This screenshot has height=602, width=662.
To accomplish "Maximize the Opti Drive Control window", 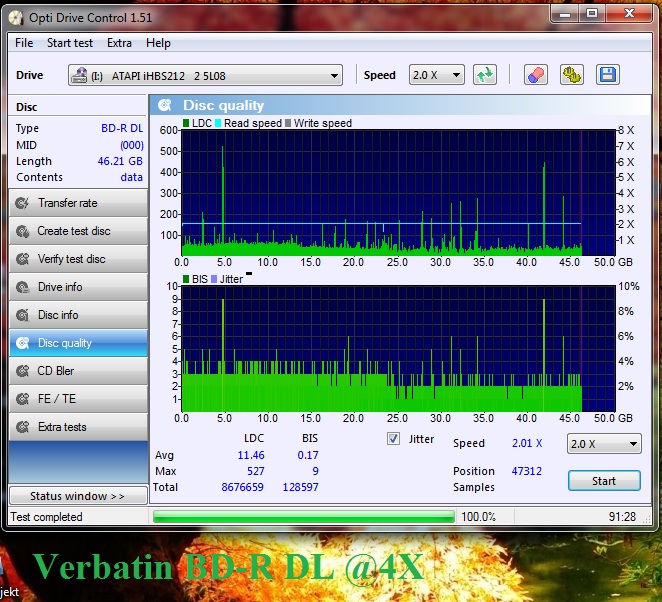I will [x=592, y=14].
